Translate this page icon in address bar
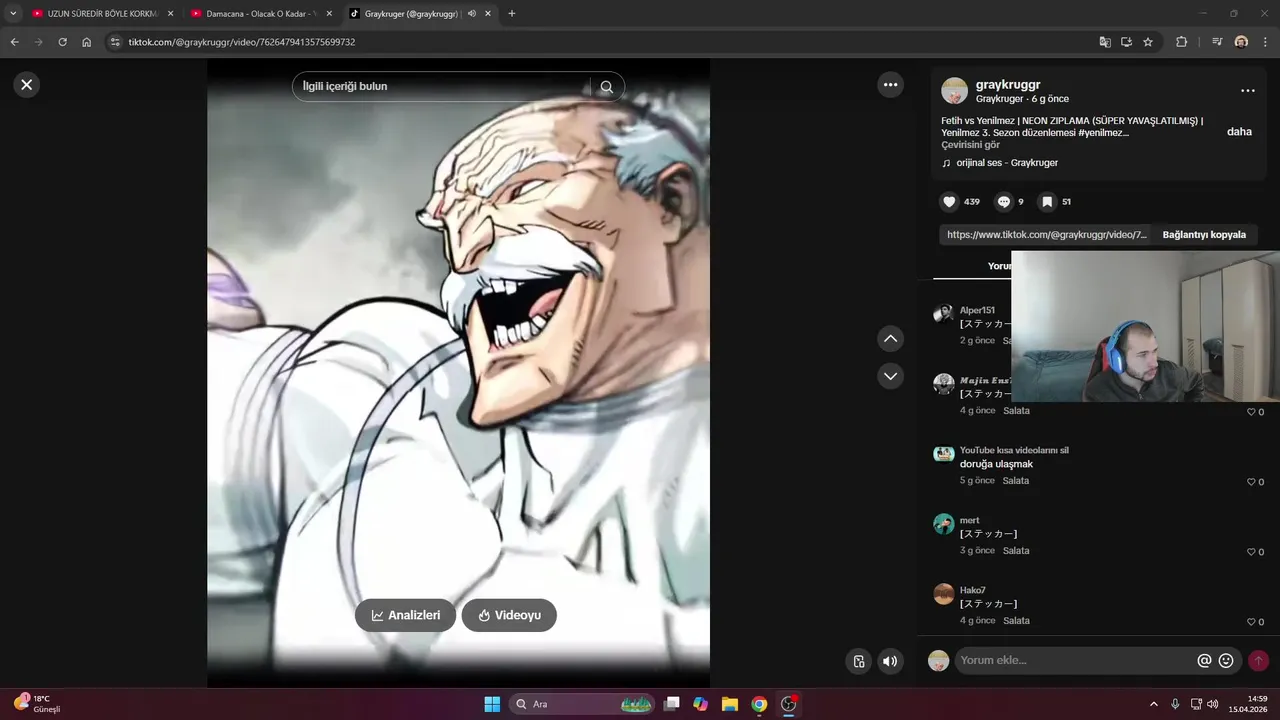Screen dimensions: 1280x720 tap(1105, 42)
